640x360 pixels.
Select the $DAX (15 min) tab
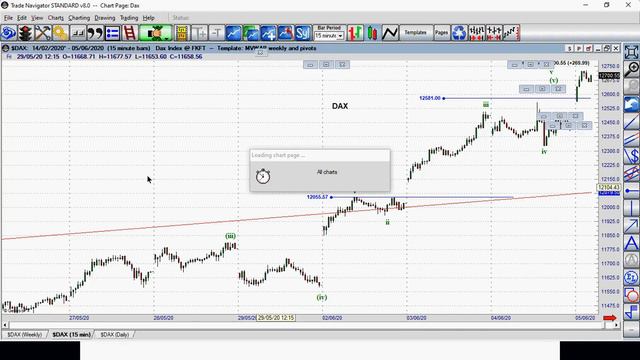point(71,334)
